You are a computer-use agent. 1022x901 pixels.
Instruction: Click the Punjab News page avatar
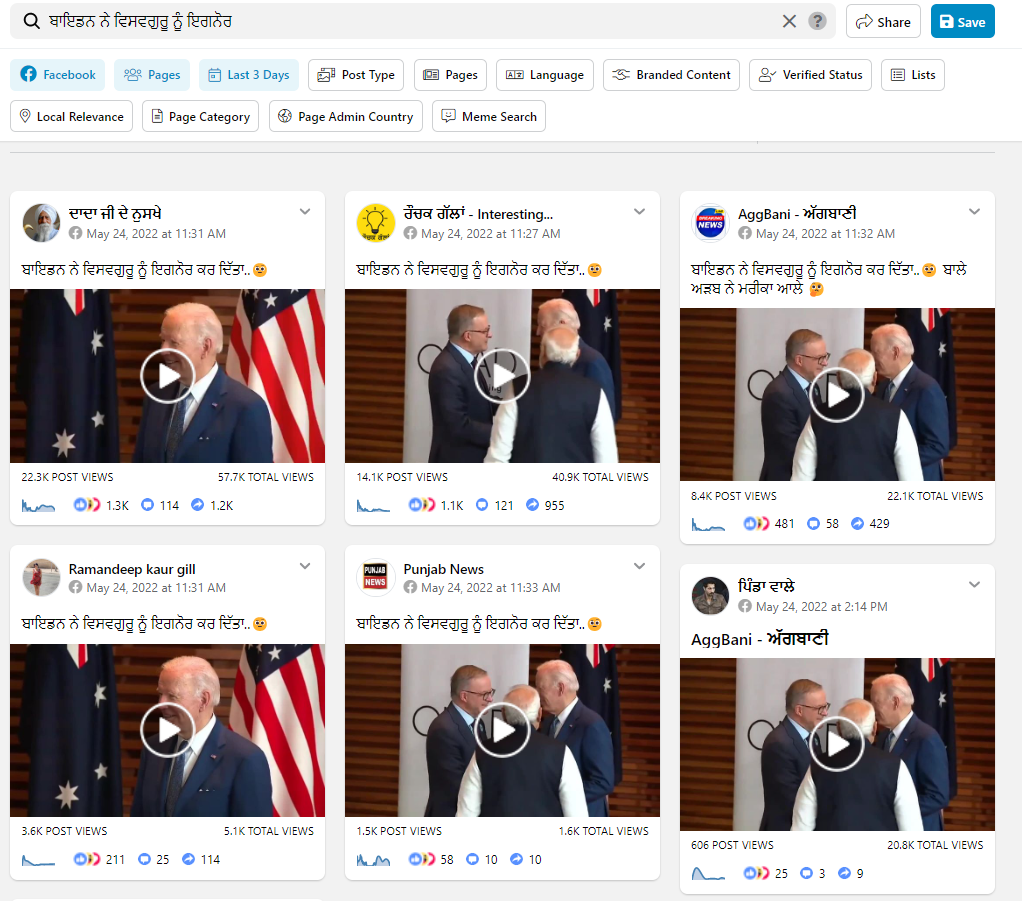[376, 578]
